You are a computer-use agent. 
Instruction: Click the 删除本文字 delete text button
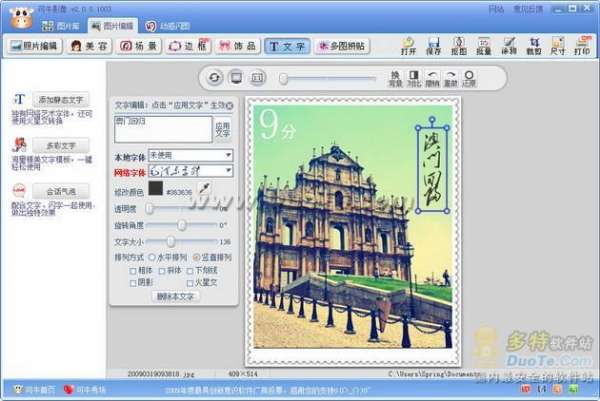pyautogui.click(x=175, y=296)
